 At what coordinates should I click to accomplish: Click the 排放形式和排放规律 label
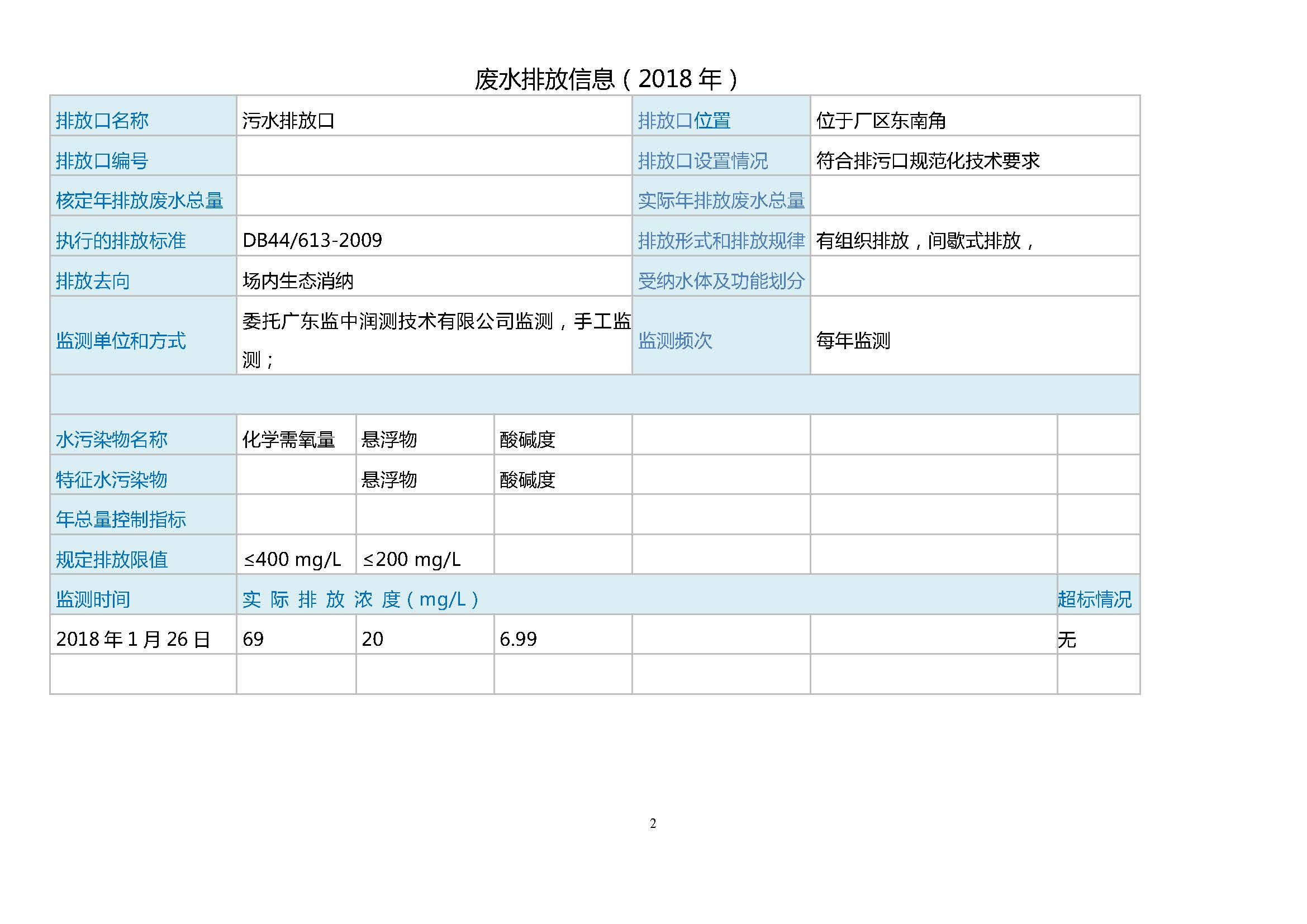point(721,241)
